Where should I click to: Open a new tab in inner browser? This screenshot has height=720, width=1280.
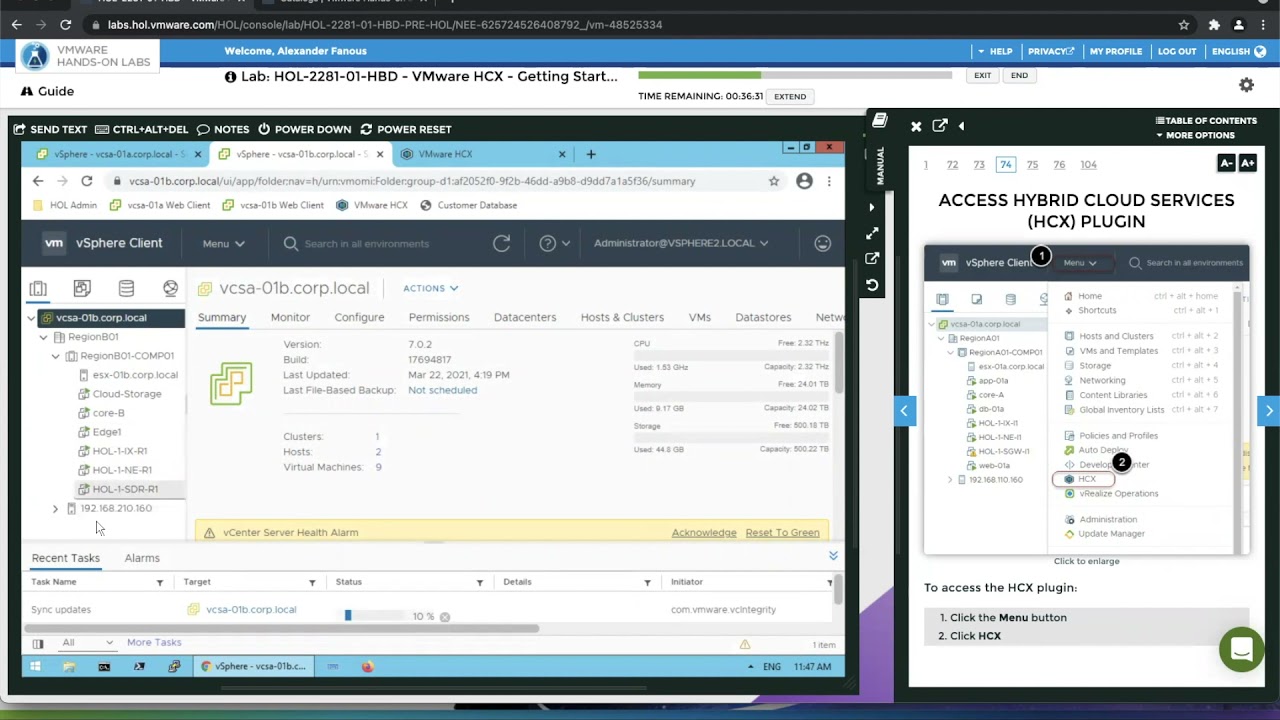(591, 154)
